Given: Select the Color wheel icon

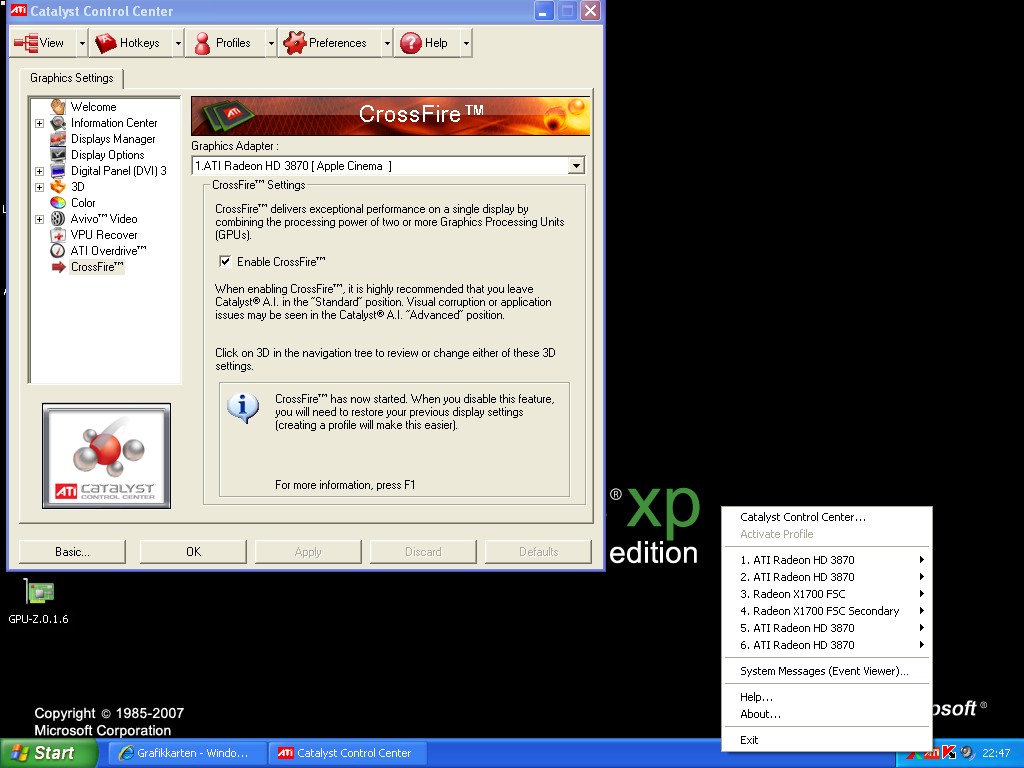Looking at the screenshot, I should click(x=58, y=202).
